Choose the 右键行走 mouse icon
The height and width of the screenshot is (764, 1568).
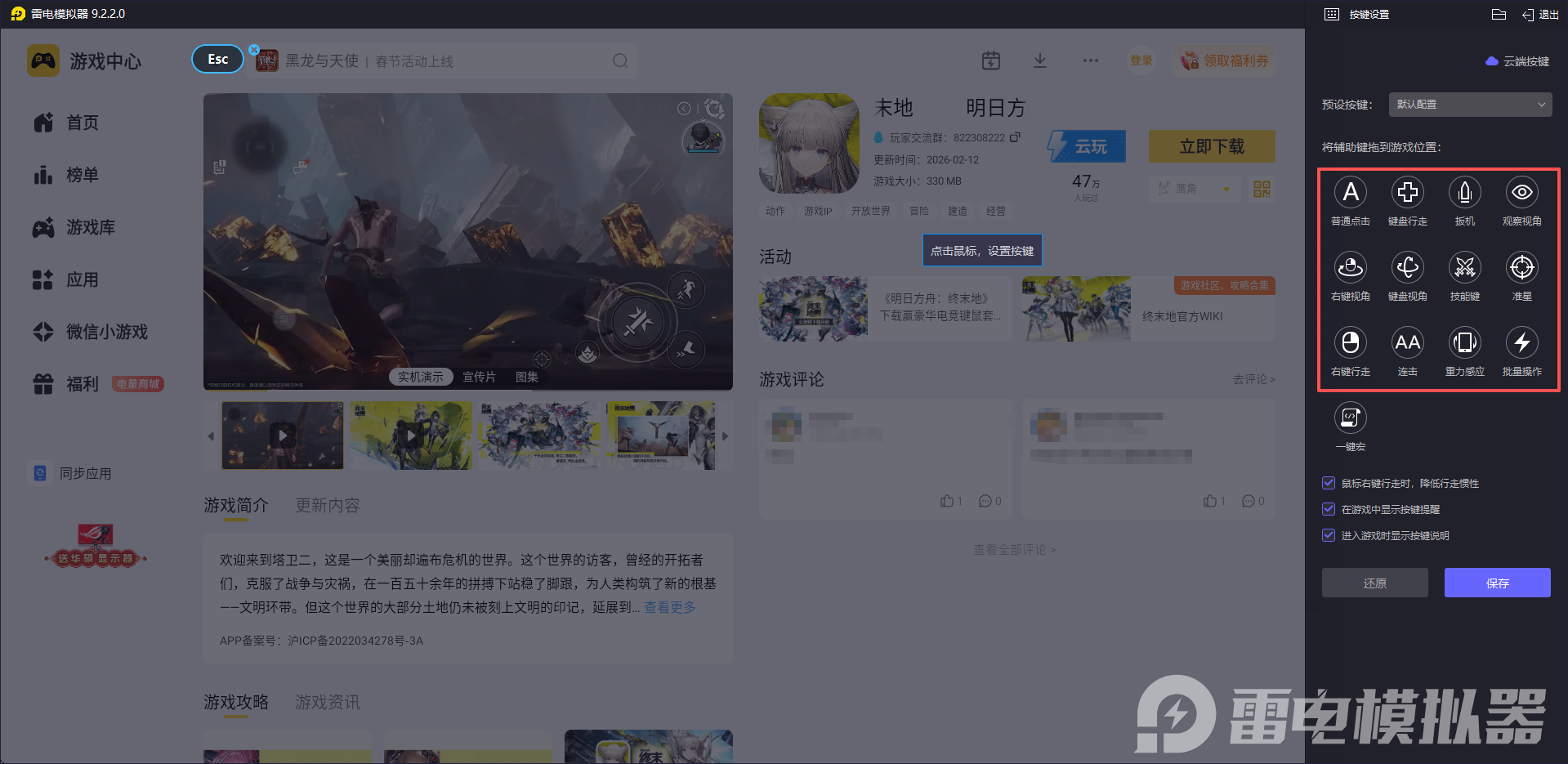[x=1351, y=342]
